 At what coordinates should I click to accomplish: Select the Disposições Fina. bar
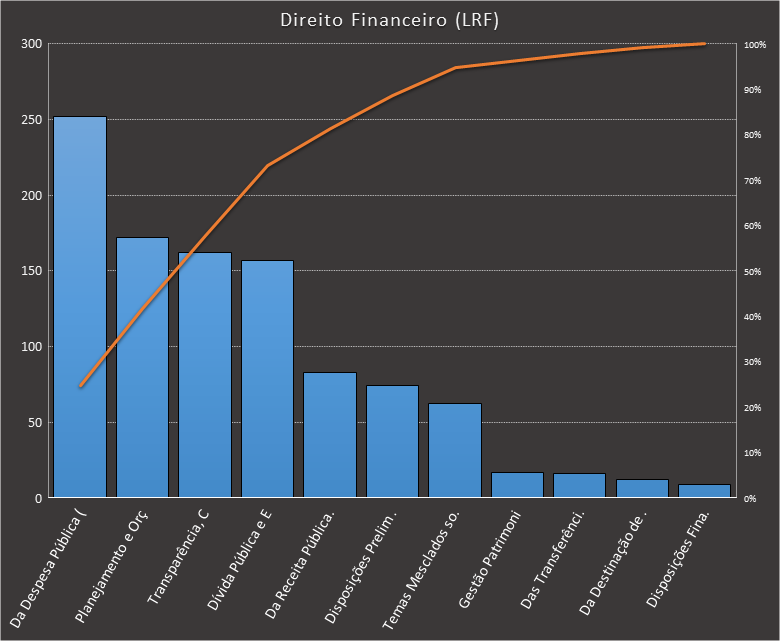coord(704,491)
